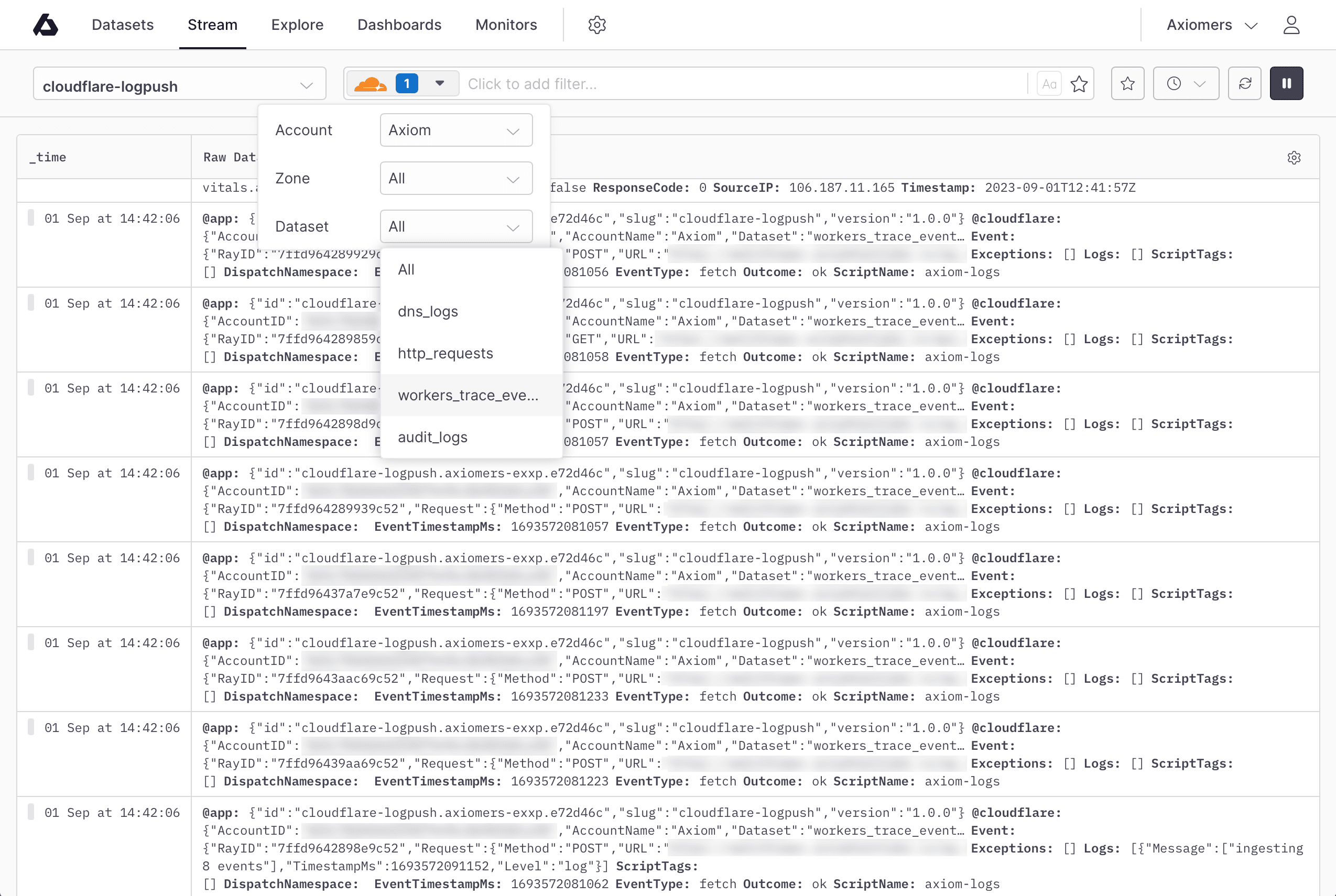Open the Account dropdown showing Axiom
The width and height of the screenshot is (1336, 896).
[x=456, y=130]
